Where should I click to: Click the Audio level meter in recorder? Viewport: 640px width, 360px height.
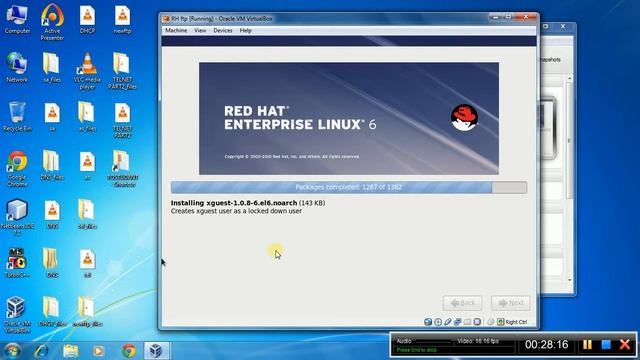click(x=433, y=341)
